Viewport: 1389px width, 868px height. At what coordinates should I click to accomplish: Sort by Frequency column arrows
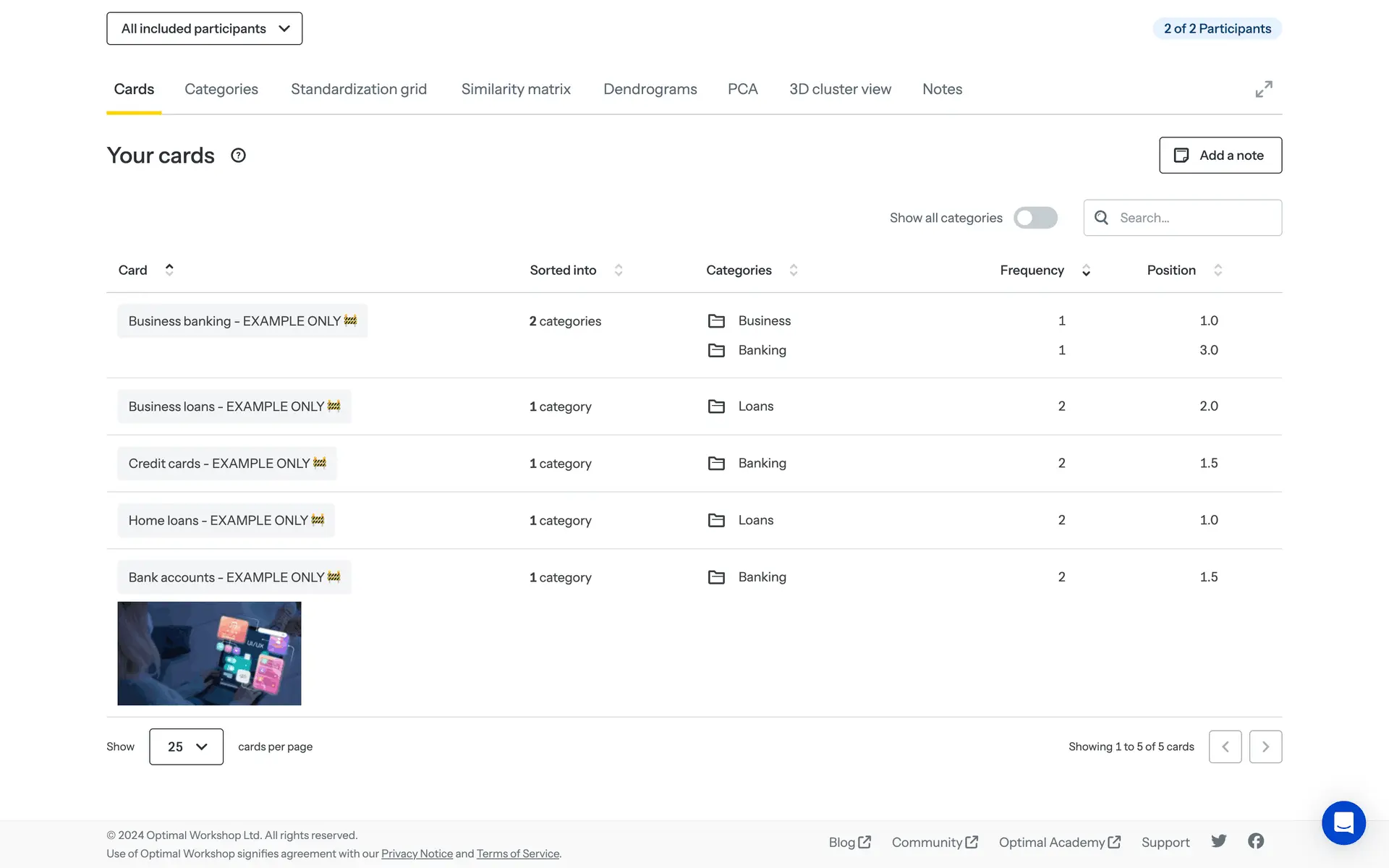point(1086,270)
